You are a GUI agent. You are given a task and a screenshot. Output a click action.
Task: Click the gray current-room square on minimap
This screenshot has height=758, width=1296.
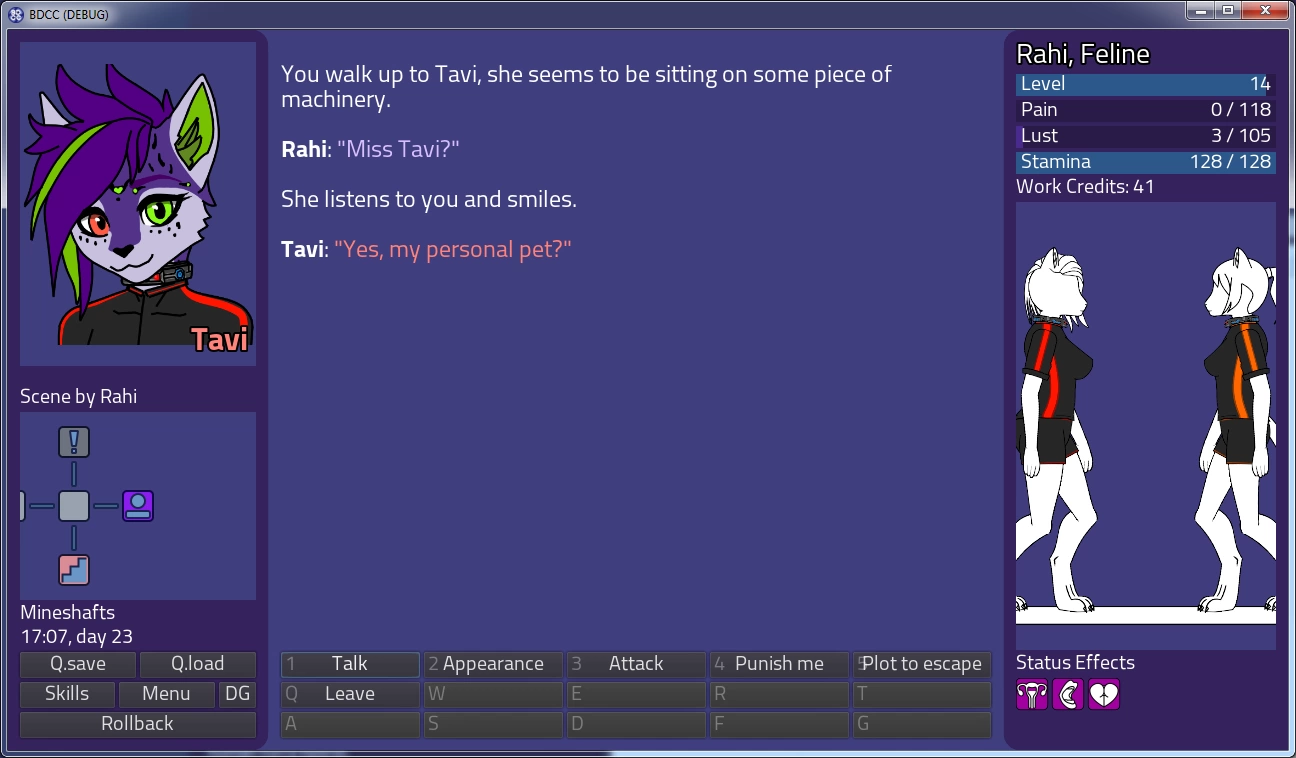point(74,506)
